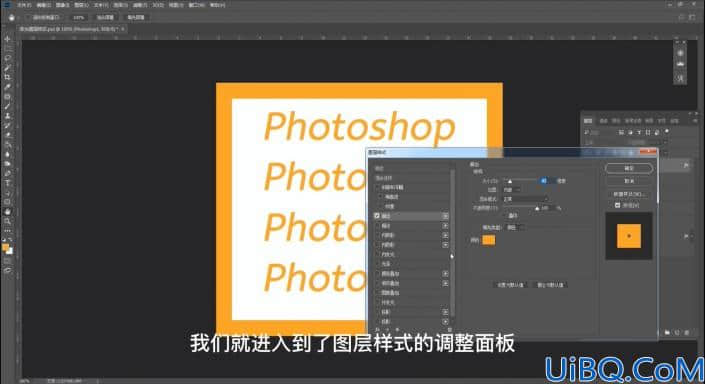Screen dimensions: 705x384
Task: Select the Rectangle shape tool
Action: tap(7, 202)
